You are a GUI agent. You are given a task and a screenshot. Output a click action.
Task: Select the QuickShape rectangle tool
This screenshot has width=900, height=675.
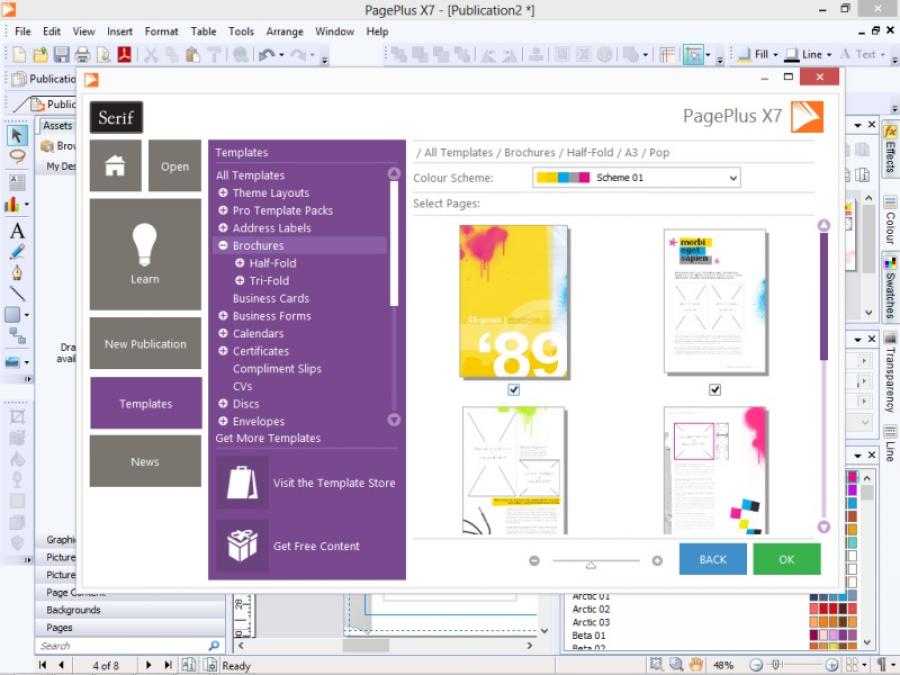[13, 315]
